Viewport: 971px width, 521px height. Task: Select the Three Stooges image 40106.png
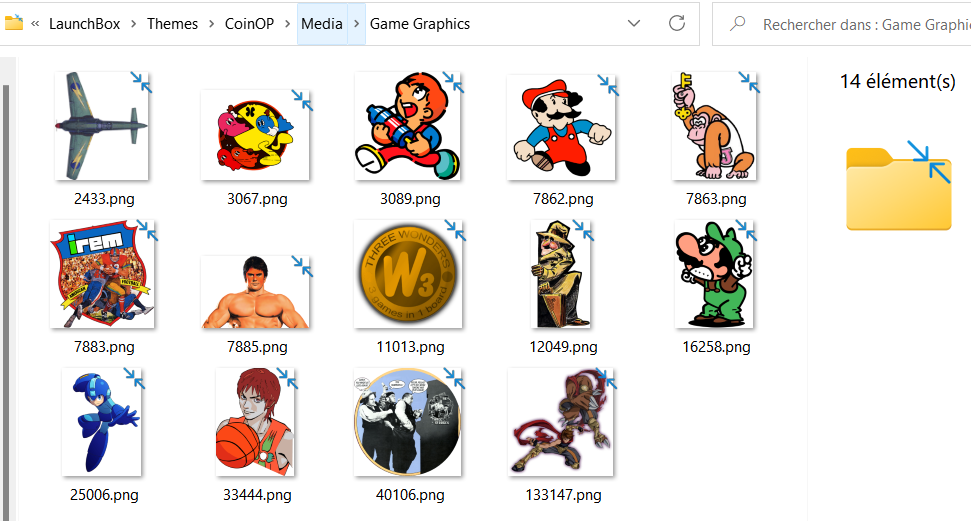click(x=408, y=422)
